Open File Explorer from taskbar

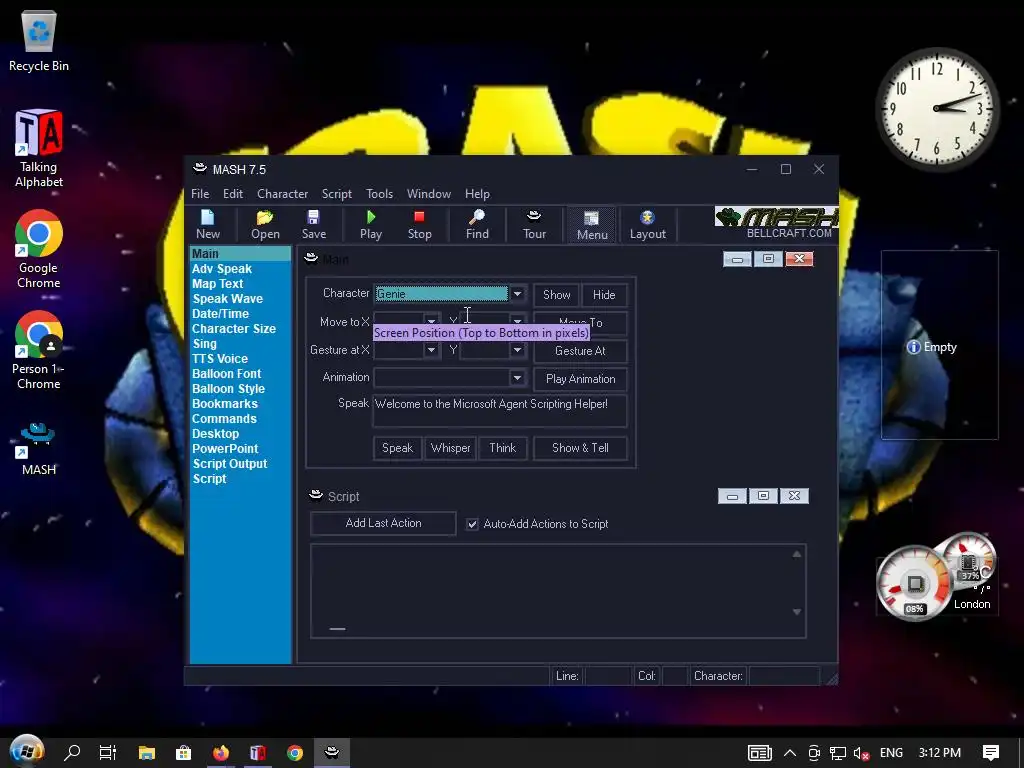(146, 752)
